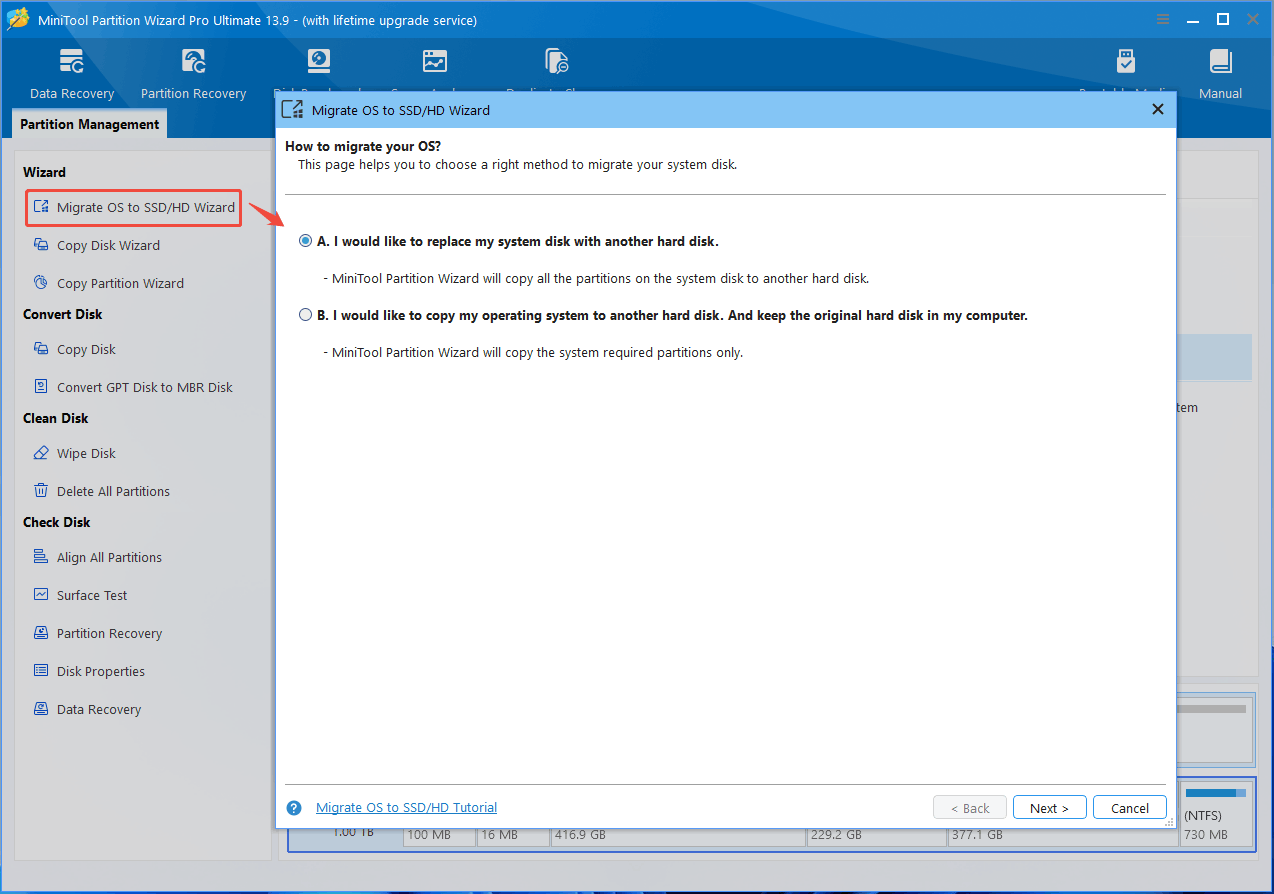Screen dimensions: 1274x894
Task: Click the Copy Partition Wizard icon
Action: (41, 283)
